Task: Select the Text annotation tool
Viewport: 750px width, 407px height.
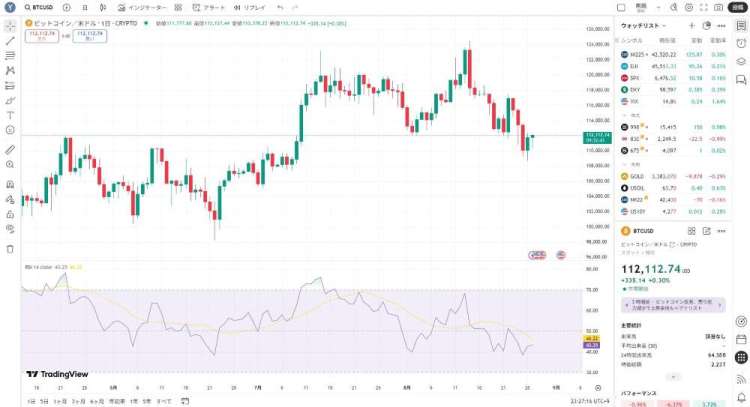Action: point(10,115)
